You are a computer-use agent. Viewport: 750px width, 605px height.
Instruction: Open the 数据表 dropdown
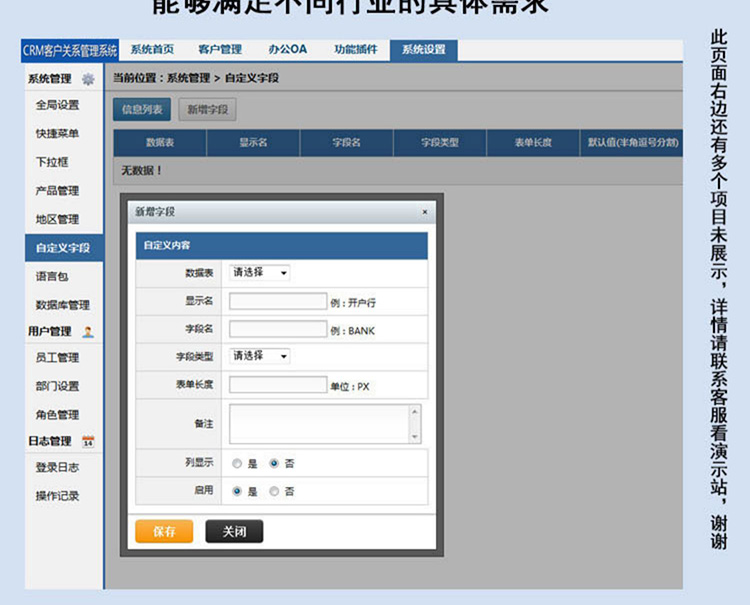(259, 273)
